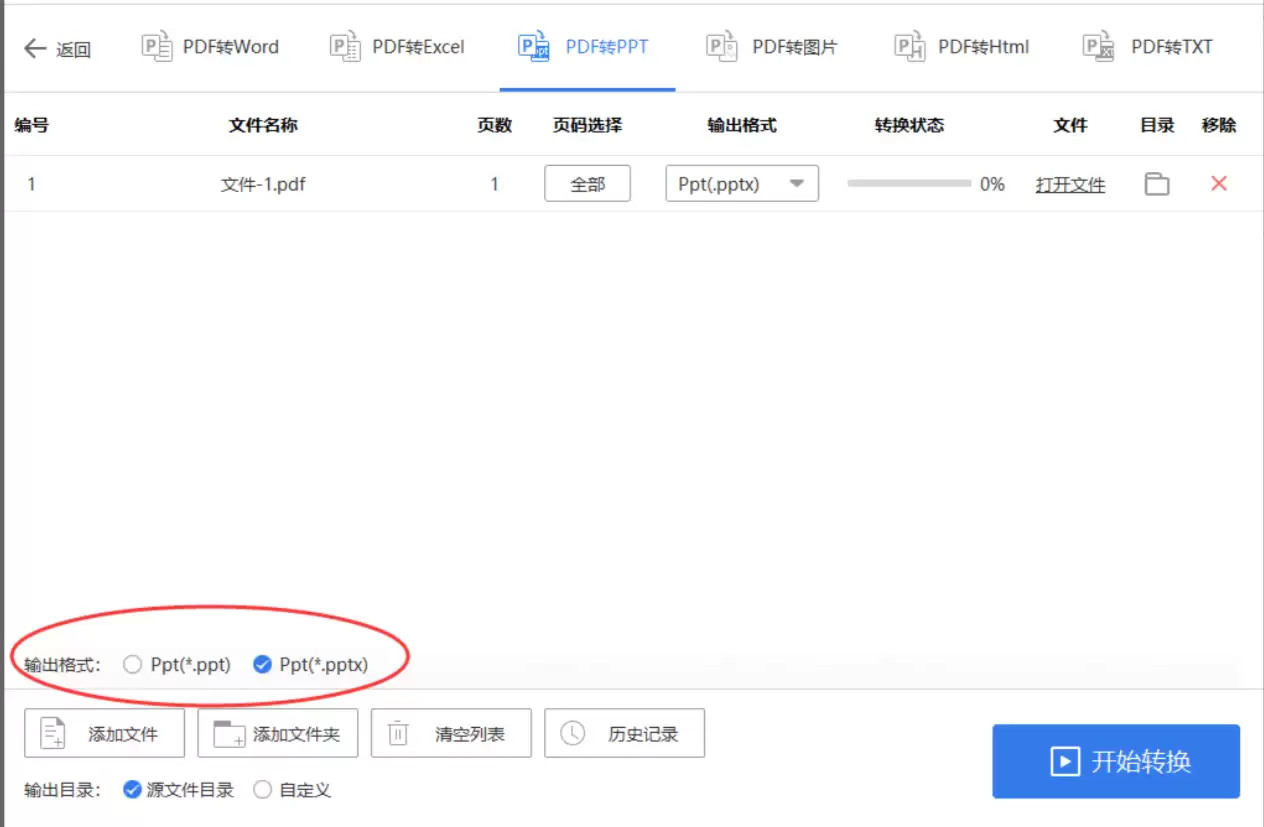Open the Ppt(.pptx) format dropdown
The height and width of the screenshot is (827, 1264).
click(796, 183)
